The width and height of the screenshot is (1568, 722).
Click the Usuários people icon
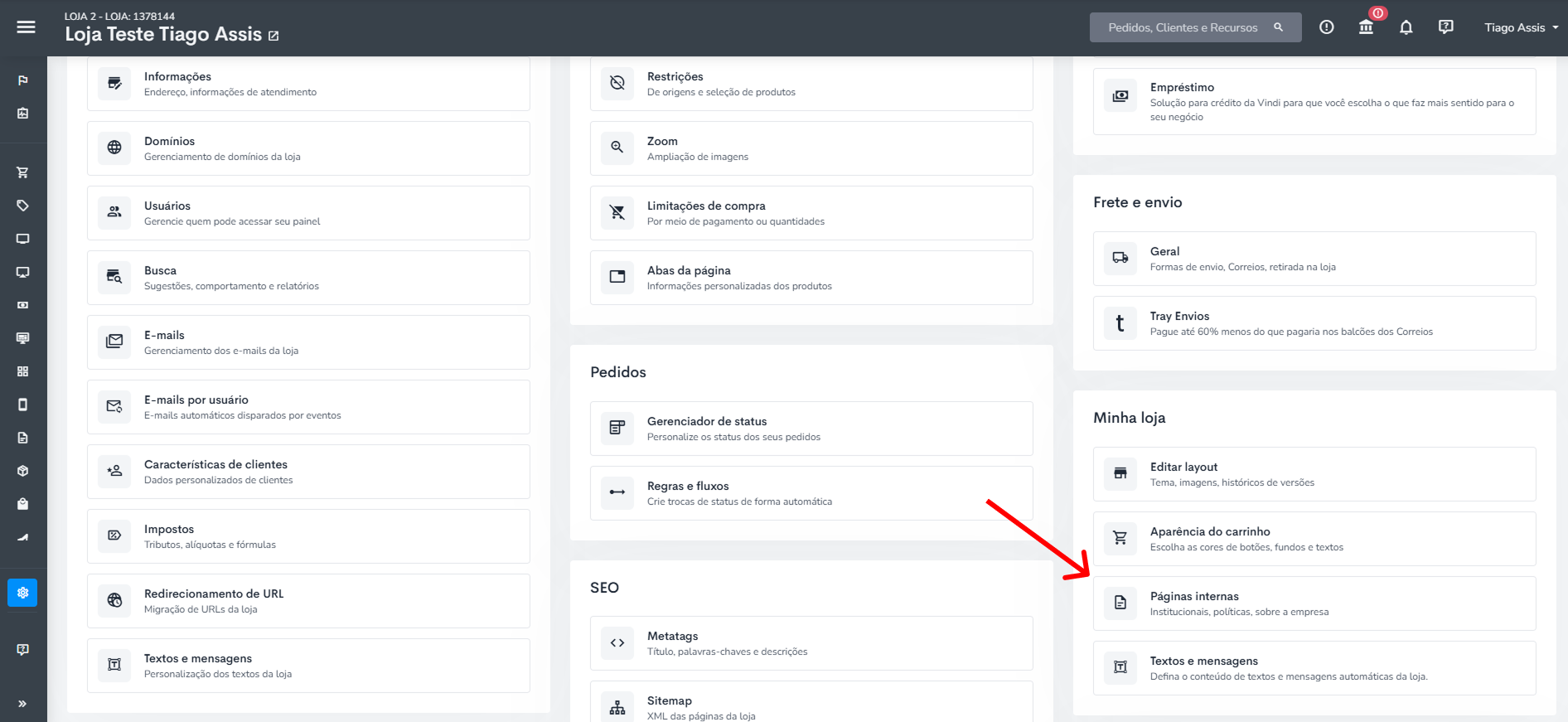[114, 213]
